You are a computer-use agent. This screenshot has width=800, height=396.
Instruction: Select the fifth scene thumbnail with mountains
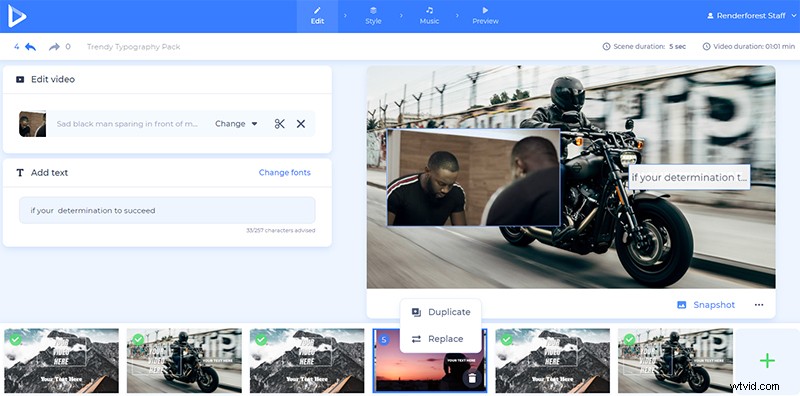(x=553, y=361)
